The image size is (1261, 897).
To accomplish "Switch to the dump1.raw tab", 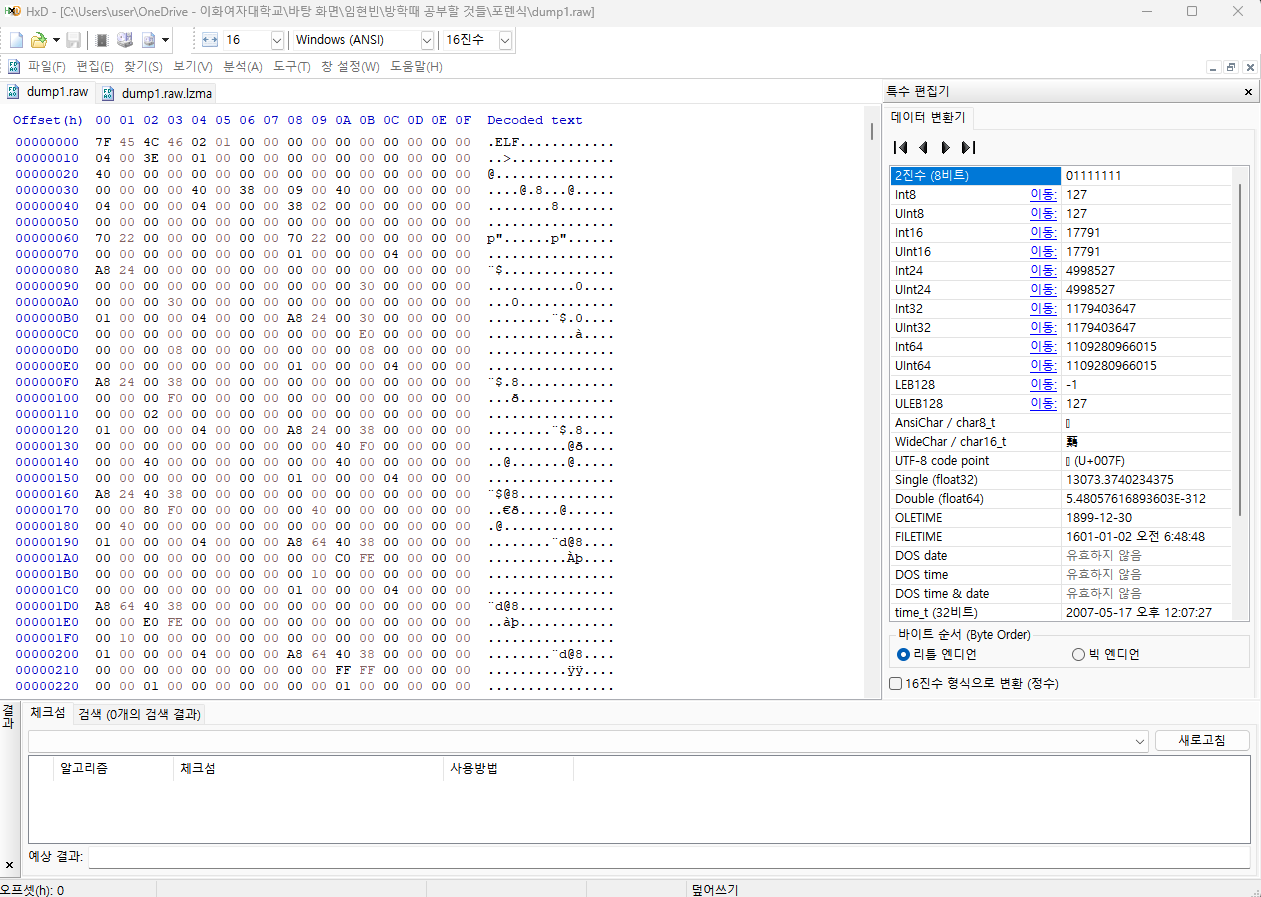I will pyautogui.click(x=47, y=92).
